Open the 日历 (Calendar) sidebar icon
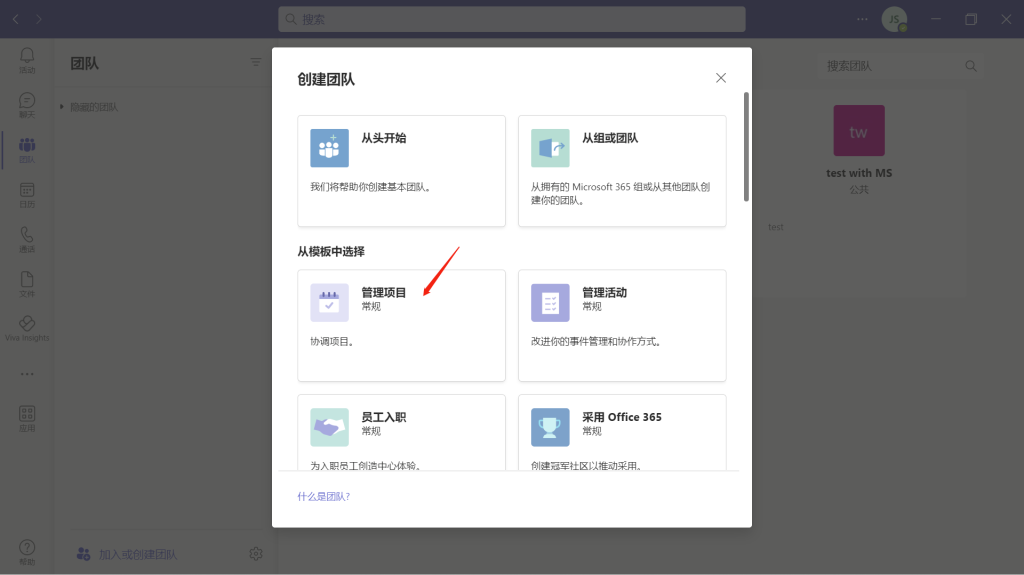Screen dimensions: 1024x575 tap(27, 194)
